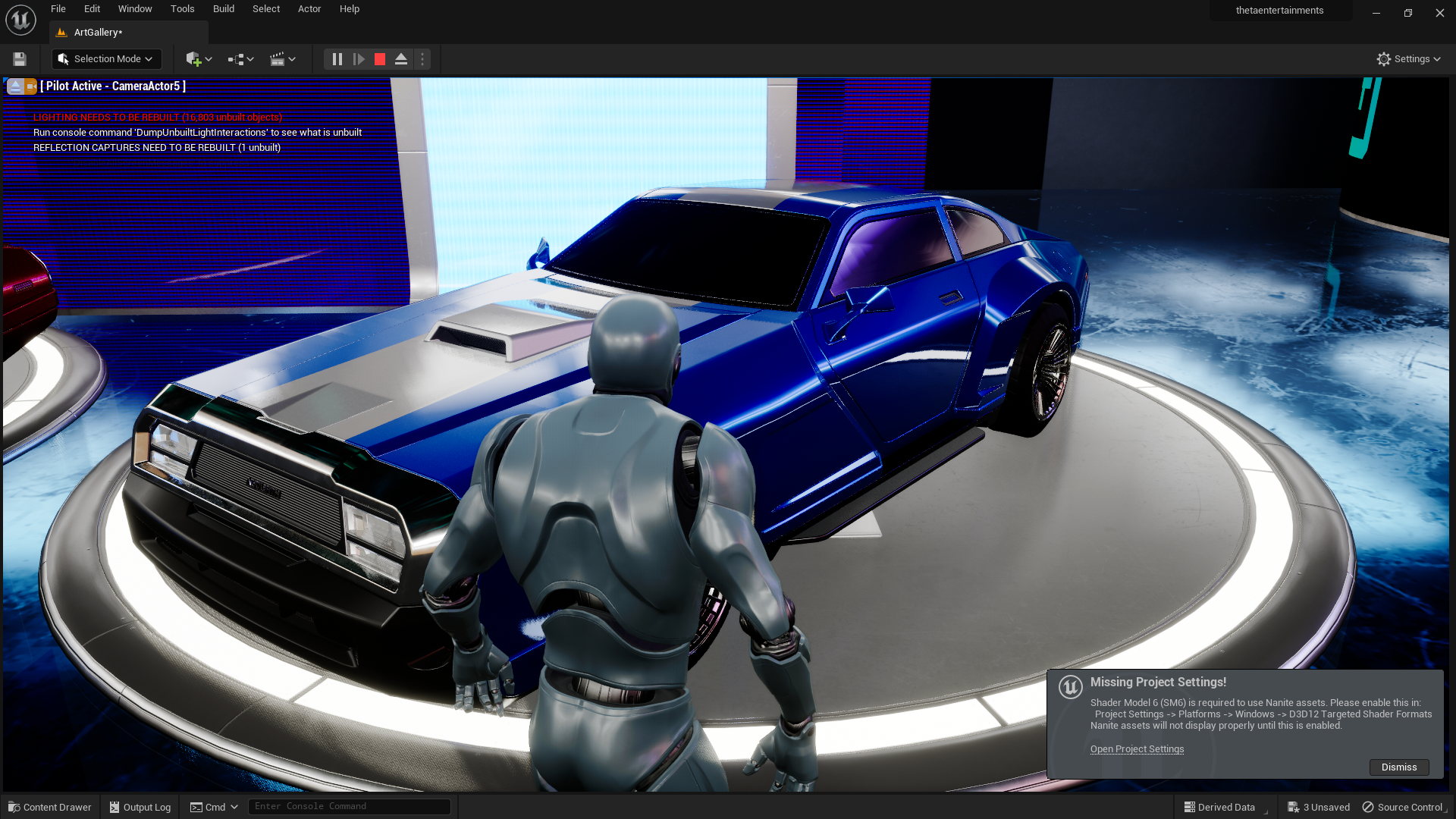
Task: Open play options three-dot menu
Action: [x=422, y=59]
